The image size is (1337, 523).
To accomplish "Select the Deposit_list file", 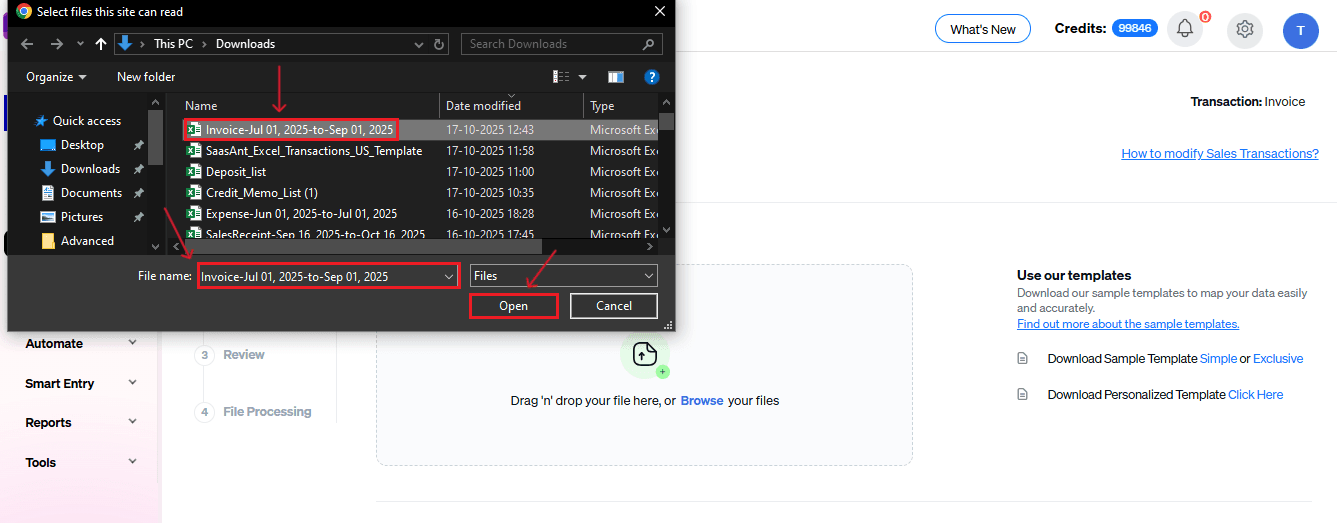I will pos(236,172).
